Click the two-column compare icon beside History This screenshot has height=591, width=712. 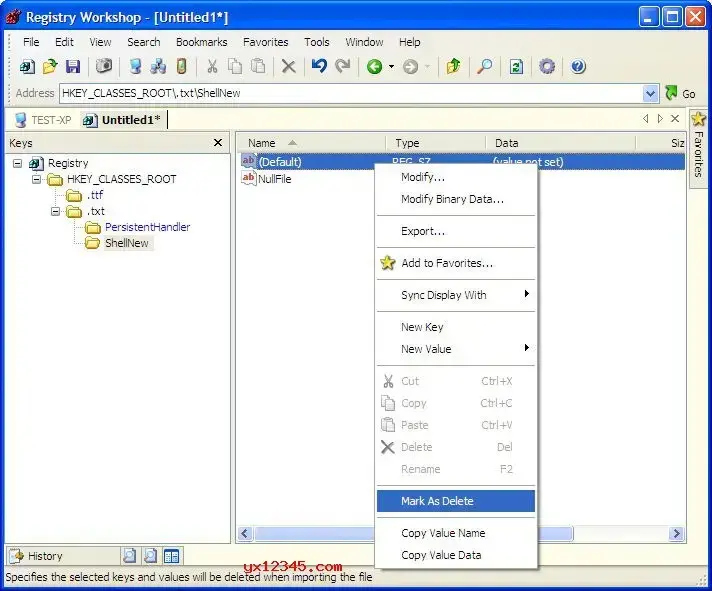point(172,556)
